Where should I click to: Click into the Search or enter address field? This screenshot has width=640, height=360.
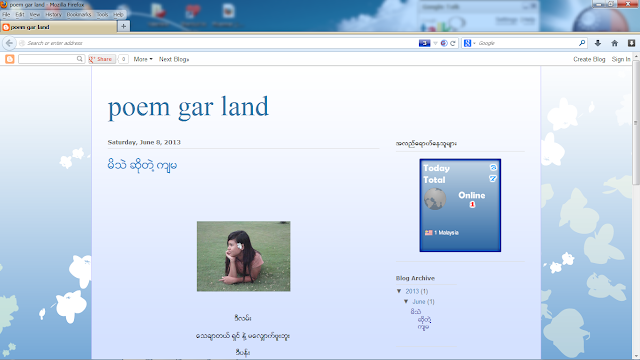coord(220,43)
